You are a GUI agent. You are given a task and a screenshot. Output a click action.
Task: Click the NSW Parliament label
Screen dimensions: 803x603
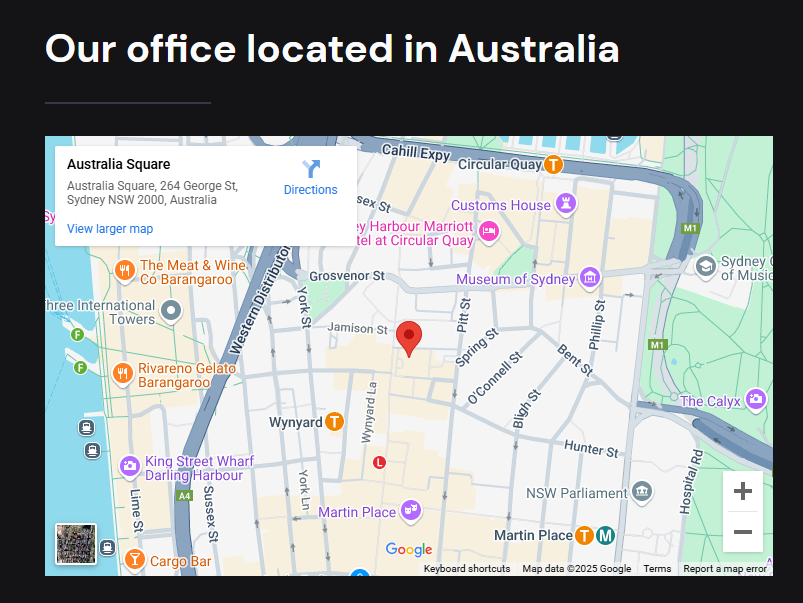pos(577,493)
